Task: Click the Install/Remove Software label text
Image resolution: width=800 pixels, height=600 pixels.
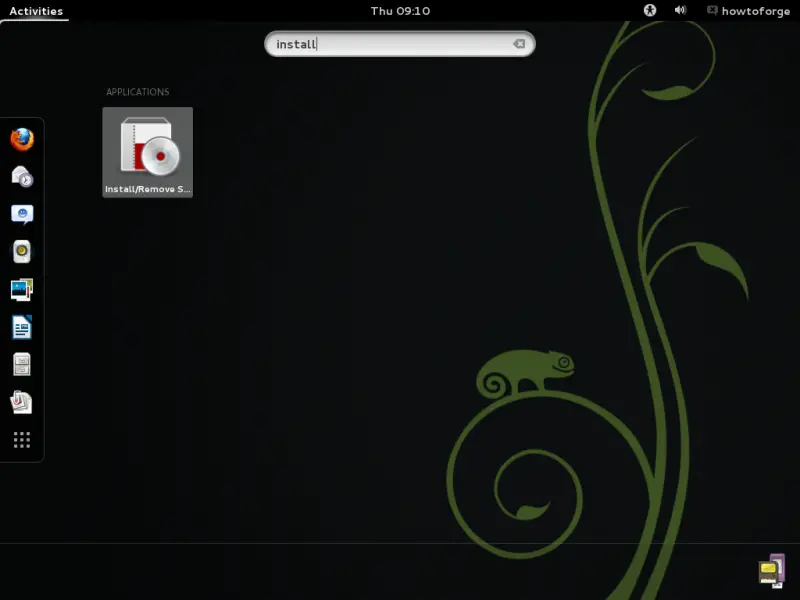Action: point(147,189)
